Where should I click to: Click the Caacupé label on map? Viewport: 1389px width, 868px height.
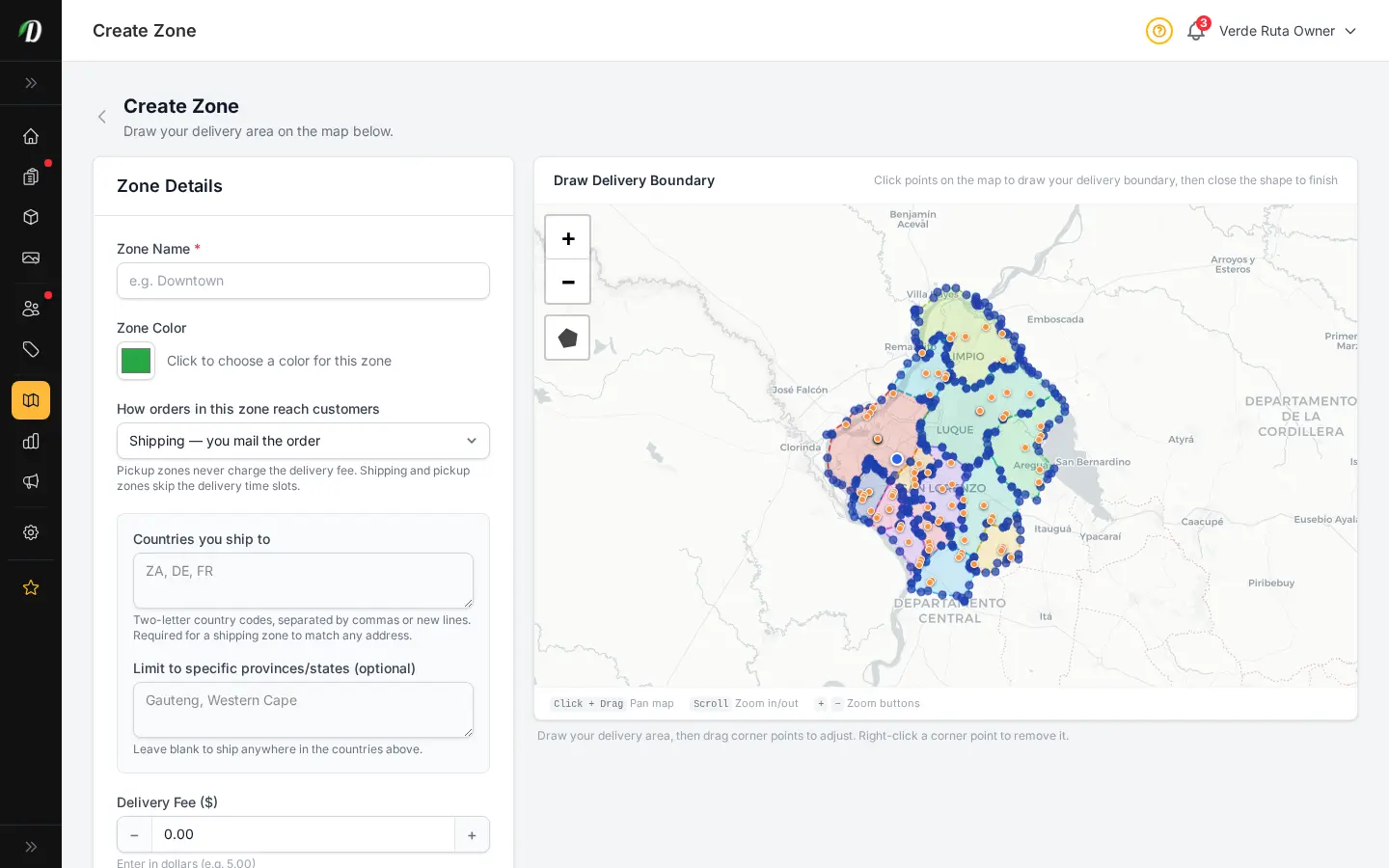[x=1202, y=522]
